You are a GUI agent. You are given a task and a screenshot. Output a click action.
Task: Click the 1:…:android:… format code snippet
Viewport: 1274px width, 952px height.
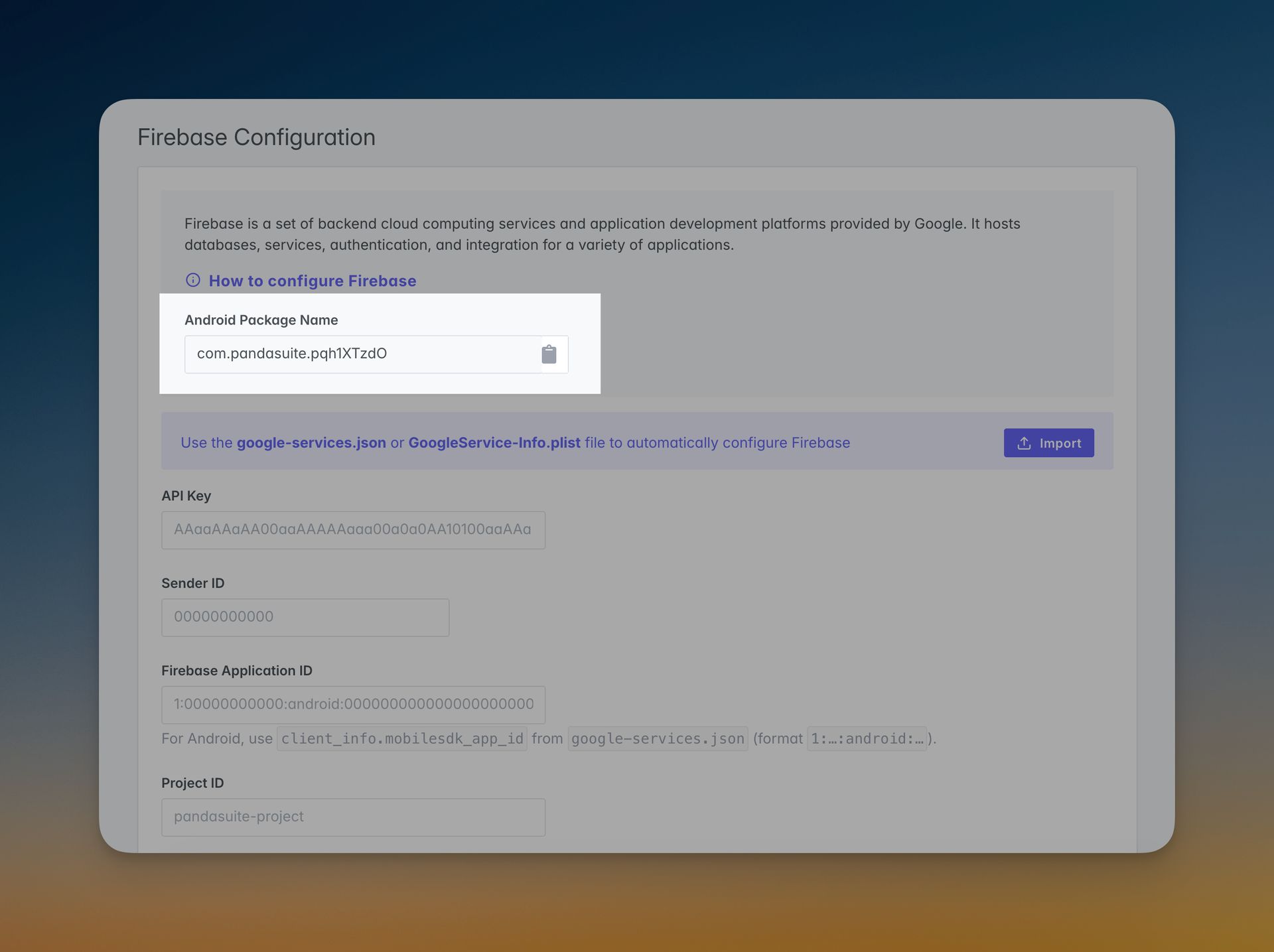[867, 738]
